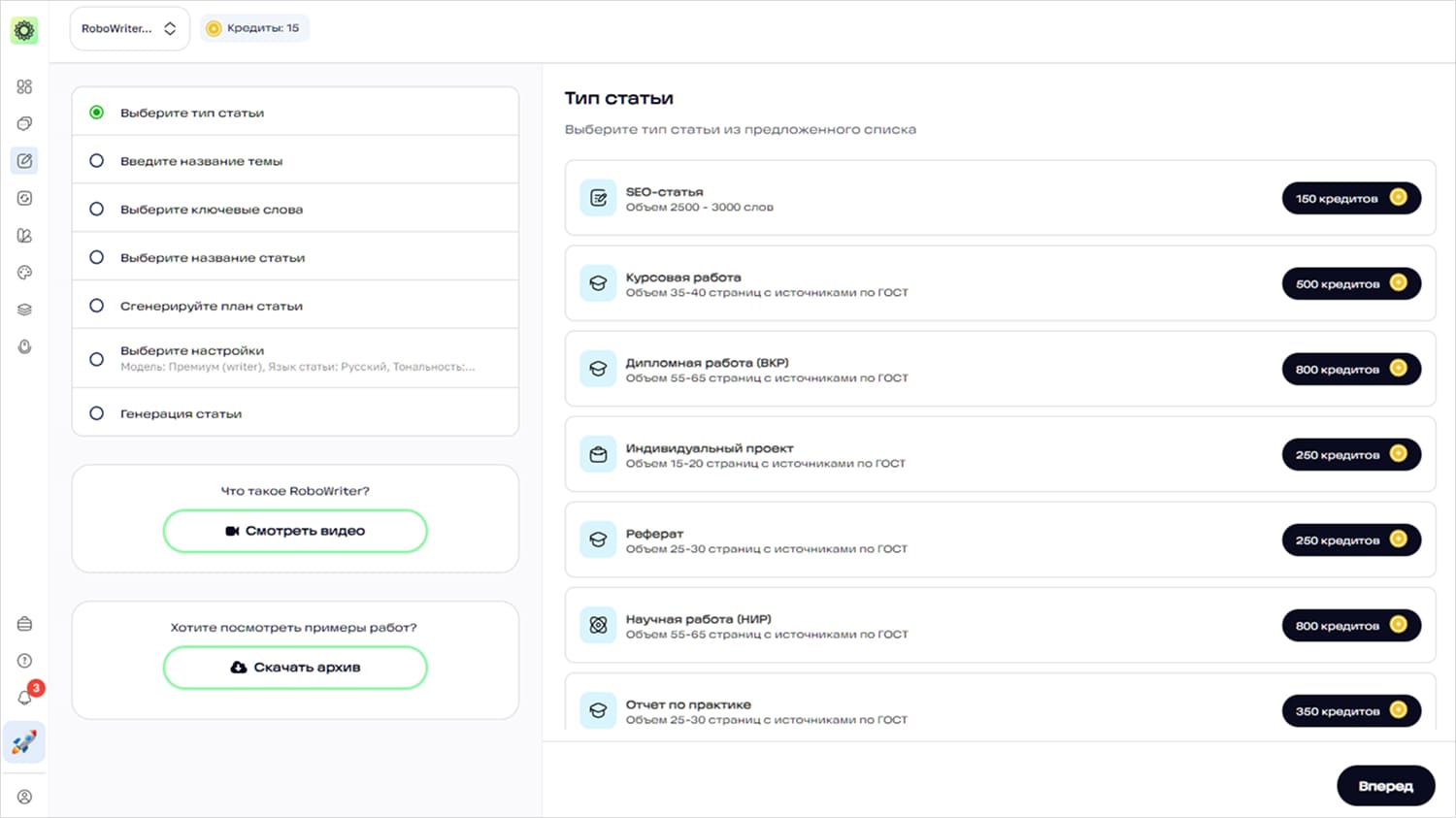1456x818 pixels.
Task: Expand the RoboWriter workspace dropdown
Action: [129, 29]
